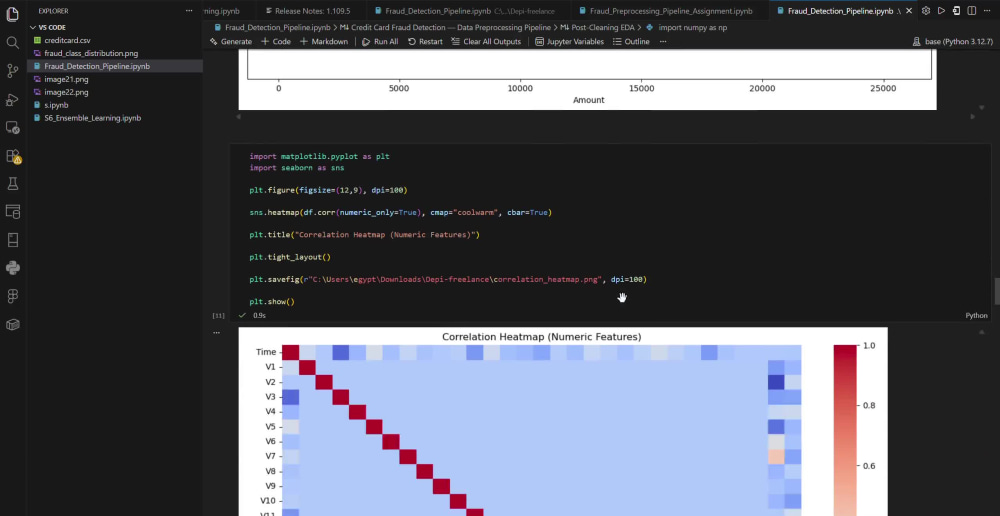Switch to Release Notes: 1.109.5 tab
Image resolution: width=1000 pixels, height=516 pixels.
[312, 11]
